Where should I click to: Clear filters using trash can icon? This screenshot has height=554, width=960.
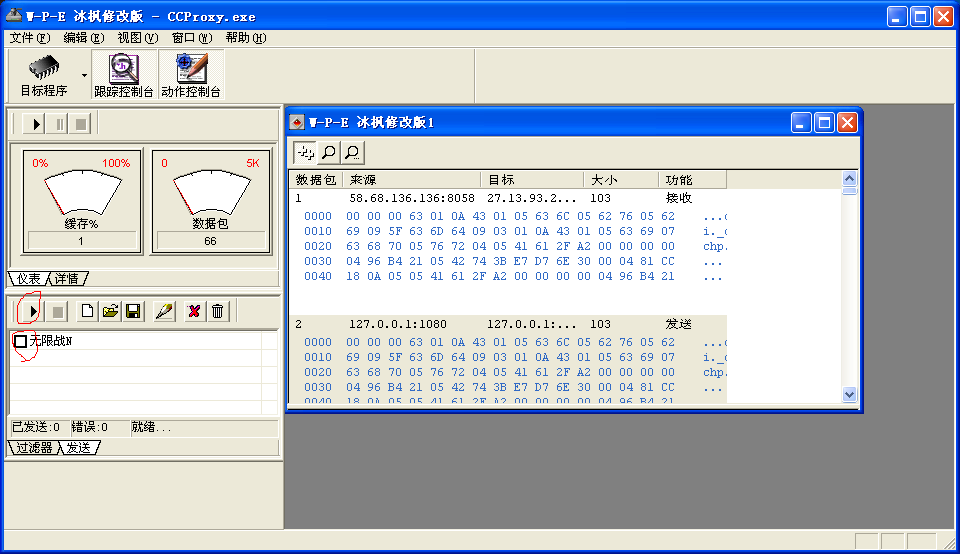tap(217, 312)
